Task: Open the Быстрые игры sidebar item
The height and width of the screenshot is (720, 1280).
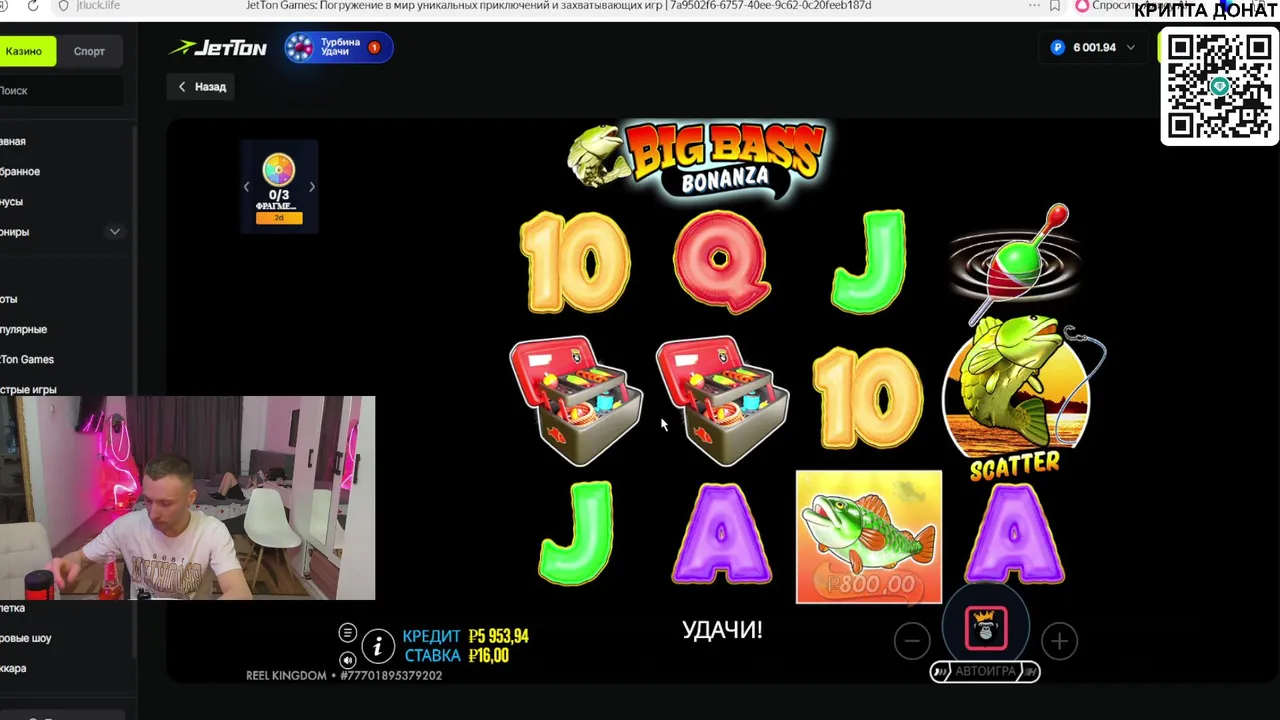Action: pyautogui.click(x=28, y=390)
